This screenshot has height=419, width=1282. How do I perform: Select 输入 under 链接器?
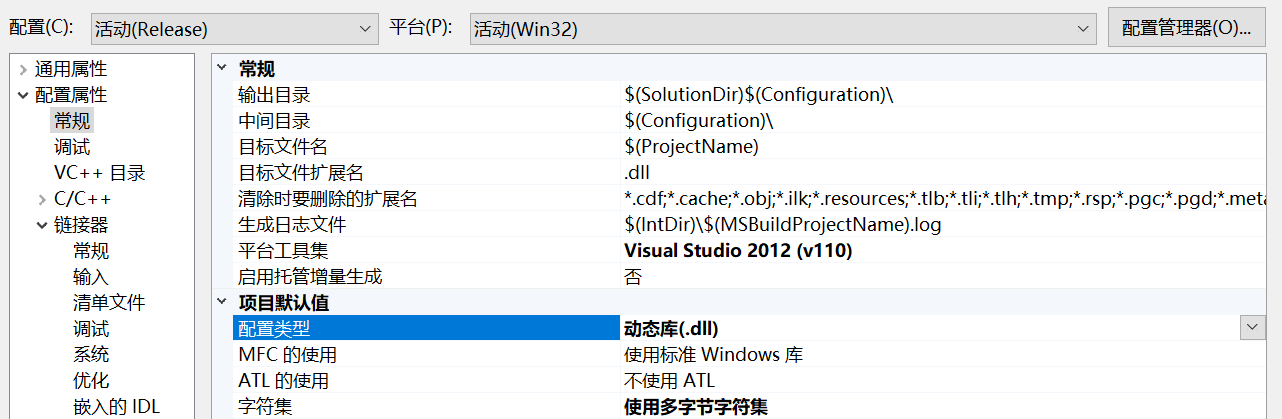click(91, 277)
